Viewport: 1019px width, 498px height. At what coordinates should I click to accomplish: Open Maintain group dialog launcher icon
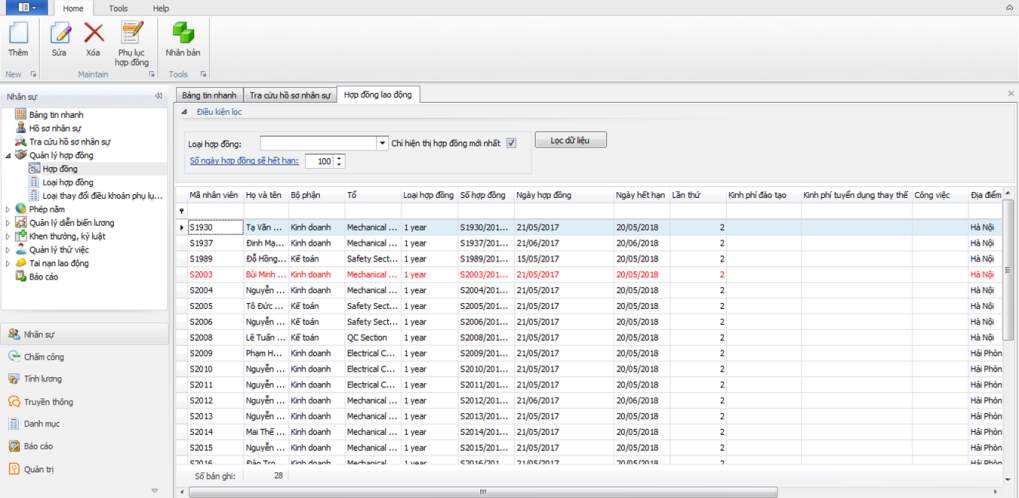tap(151, 75)
